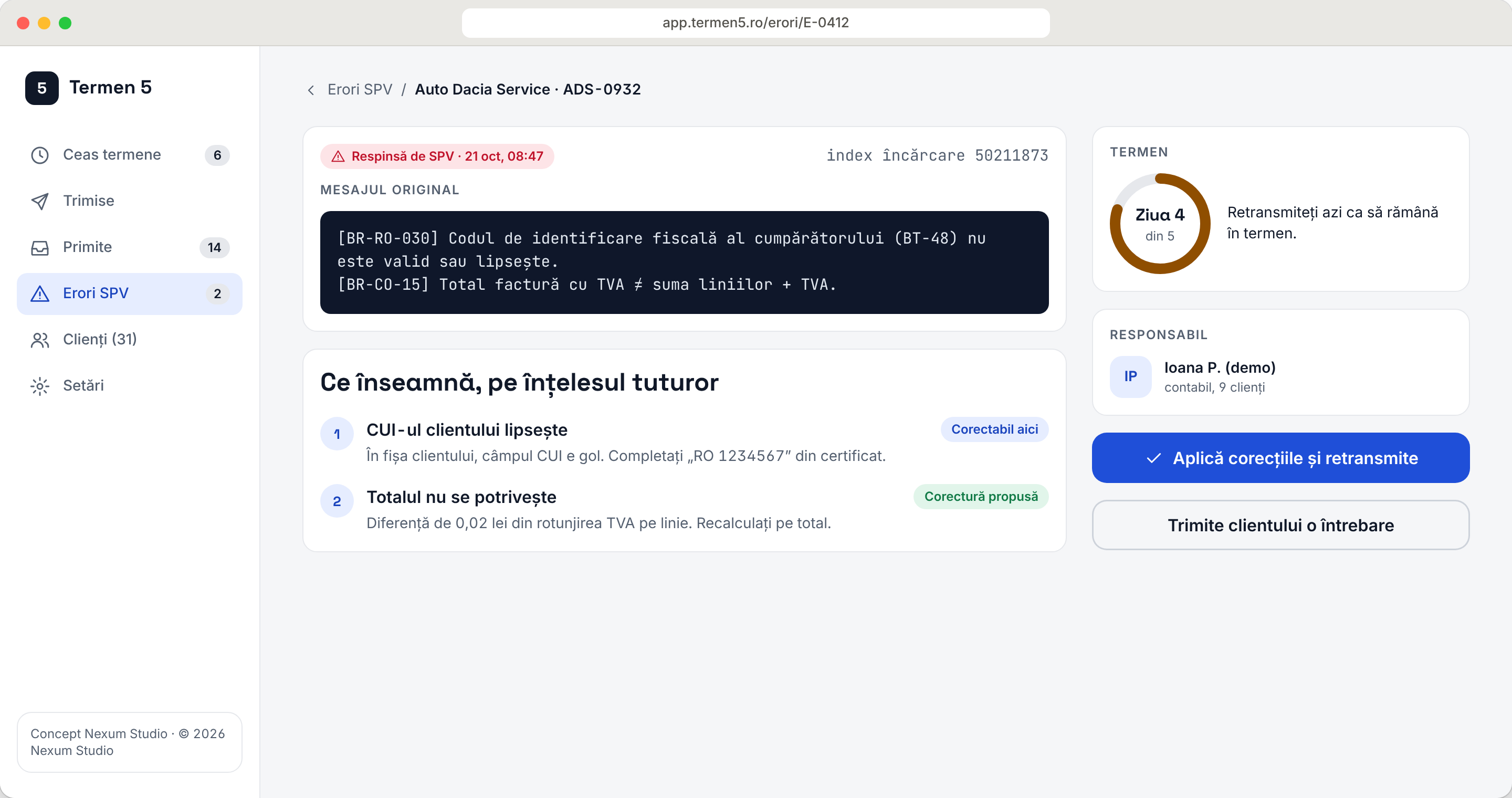Click the Respinsă de SPV status badge
This screenshot has width=1512, height=798.
pos(437,156)
